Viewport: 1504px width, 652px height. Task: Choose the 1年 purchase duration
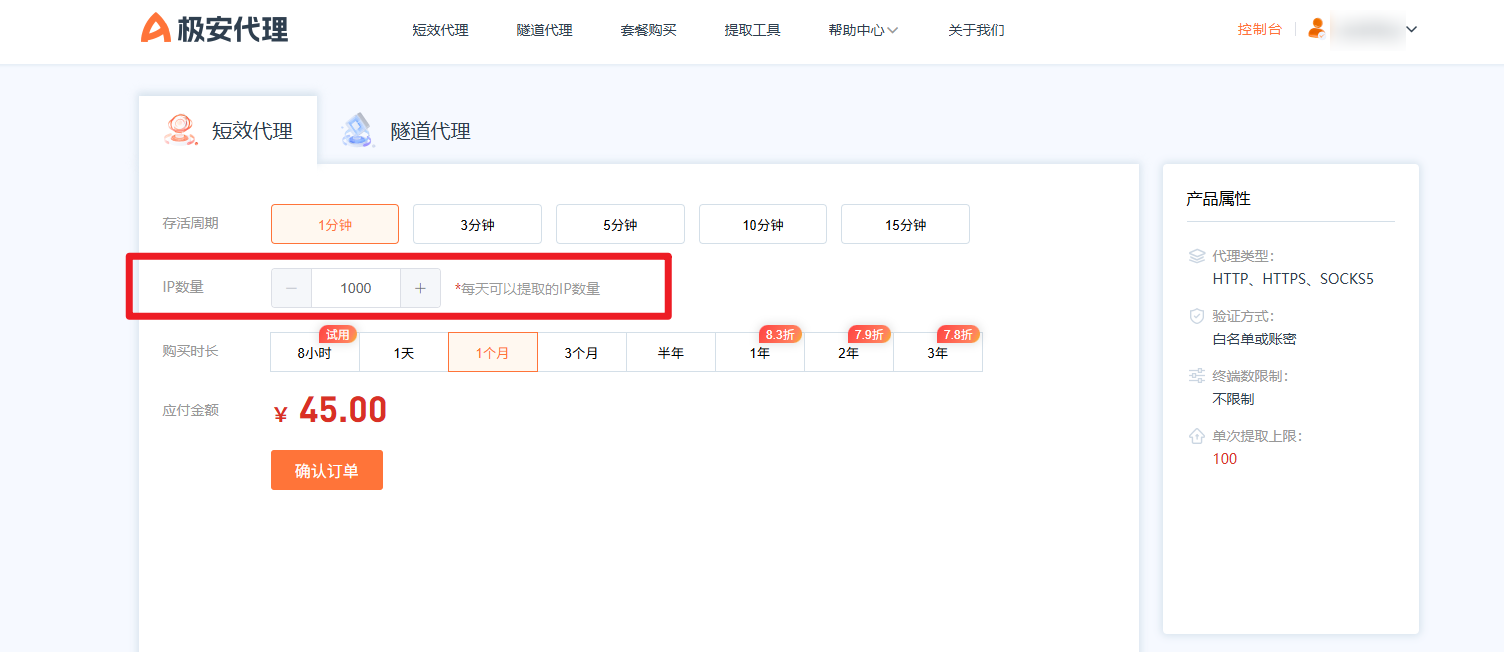[x=760, y=353]
